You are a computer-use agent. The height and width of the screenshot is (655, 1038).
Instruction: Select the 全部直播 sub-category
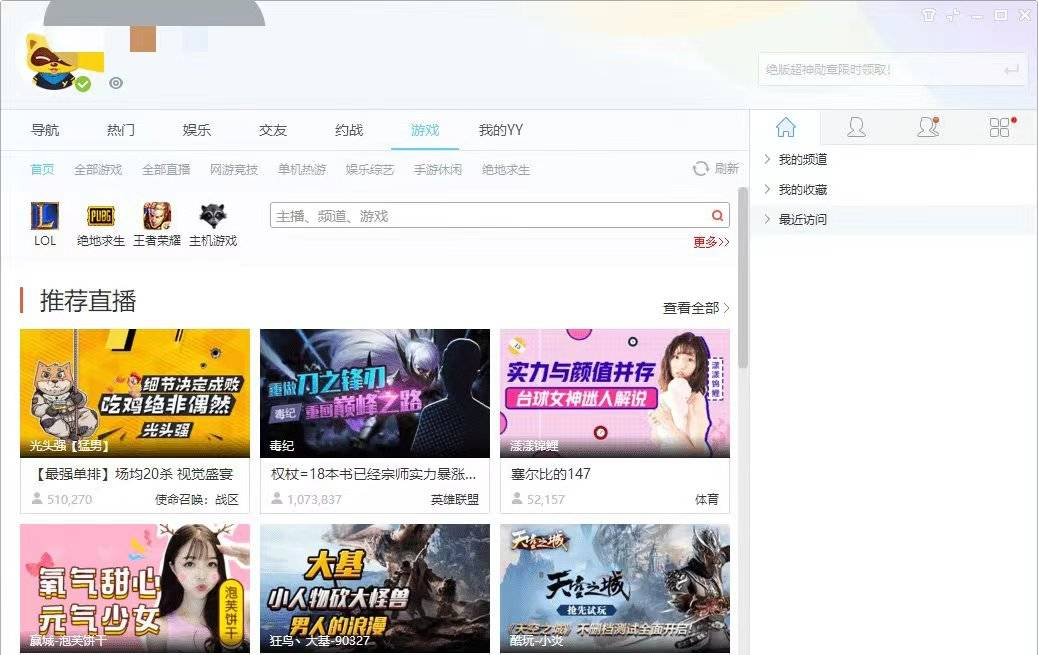click(x=166, y=170)
